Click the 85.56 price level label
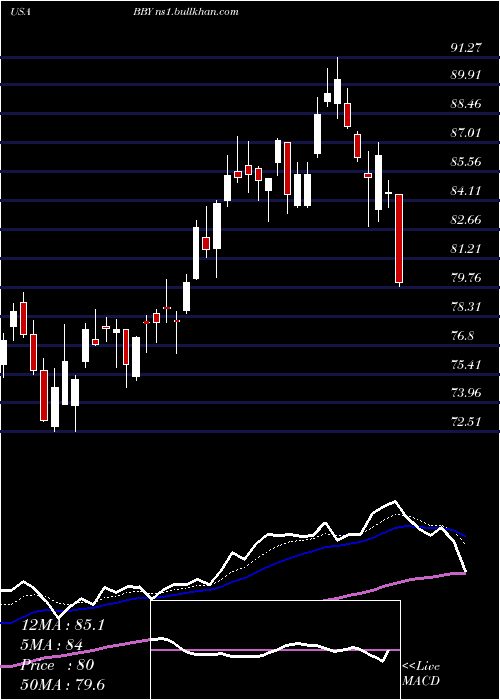 point(467,161)
